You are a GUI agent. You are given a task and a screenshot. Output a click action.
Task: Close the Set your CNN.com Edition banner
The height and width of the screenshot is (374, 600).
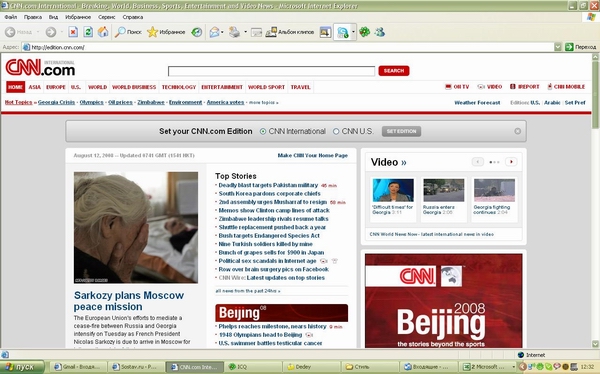pyautogui.click(x=517, y=131)
